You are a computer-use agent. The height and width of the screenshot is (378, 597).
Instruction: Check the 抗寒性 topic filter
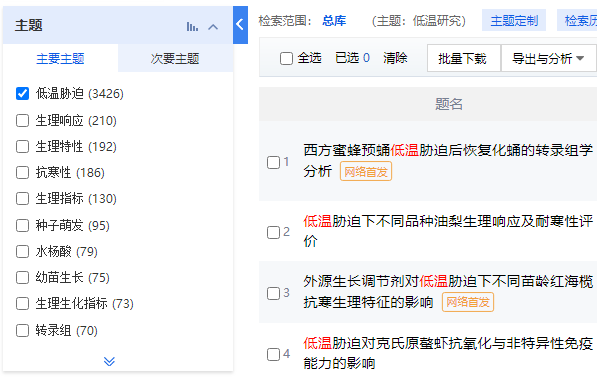pyautogui.click(x=22, y=172)
